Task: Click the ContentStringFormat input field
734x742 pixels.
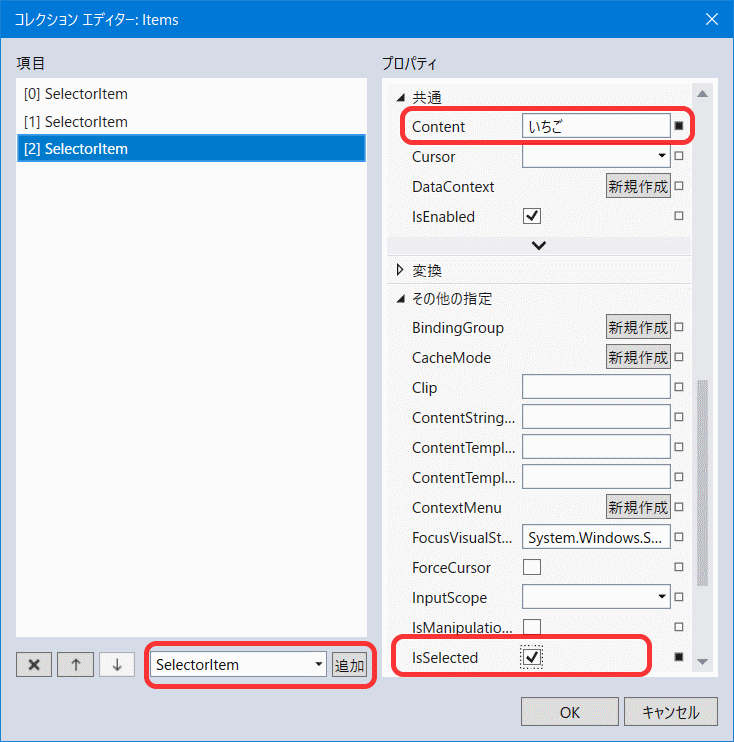Action: click(x=596, y=417)
